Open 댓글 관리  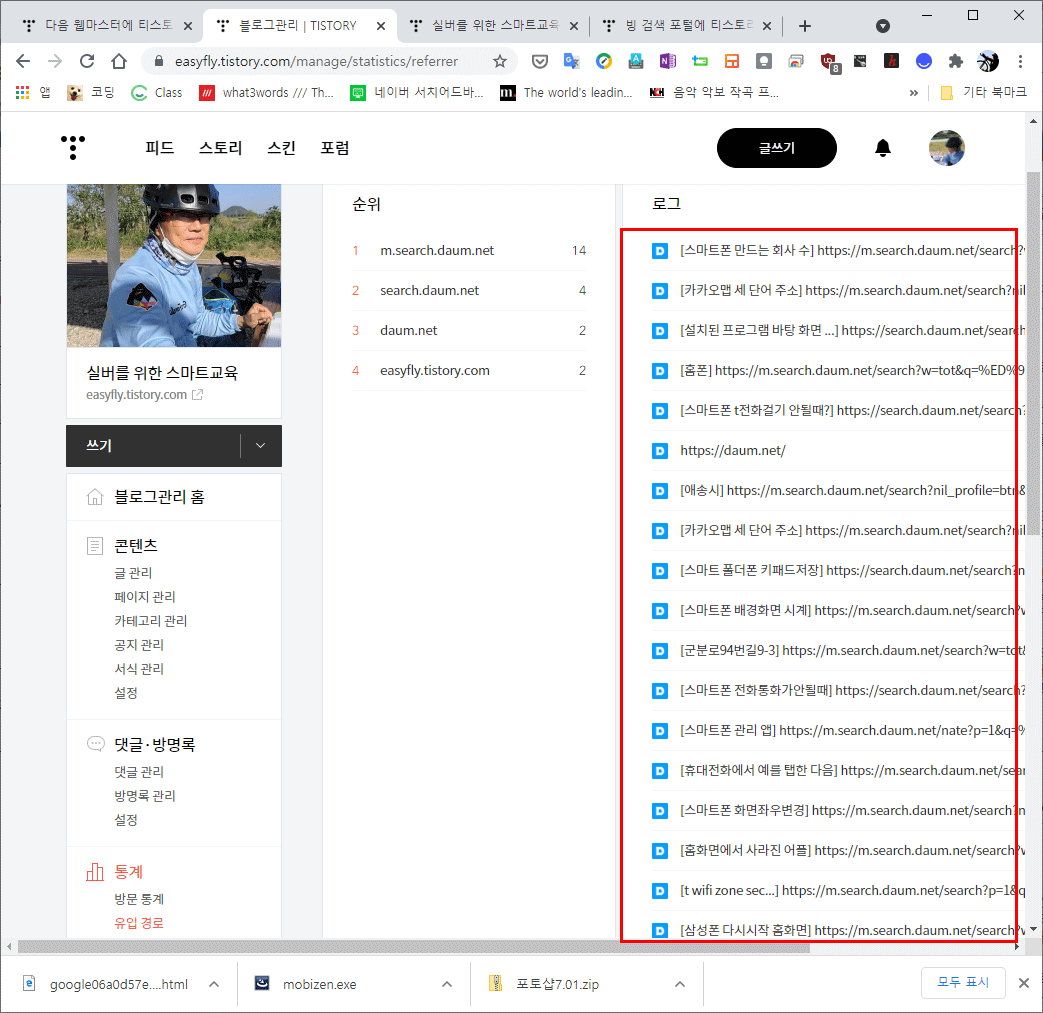138,772
